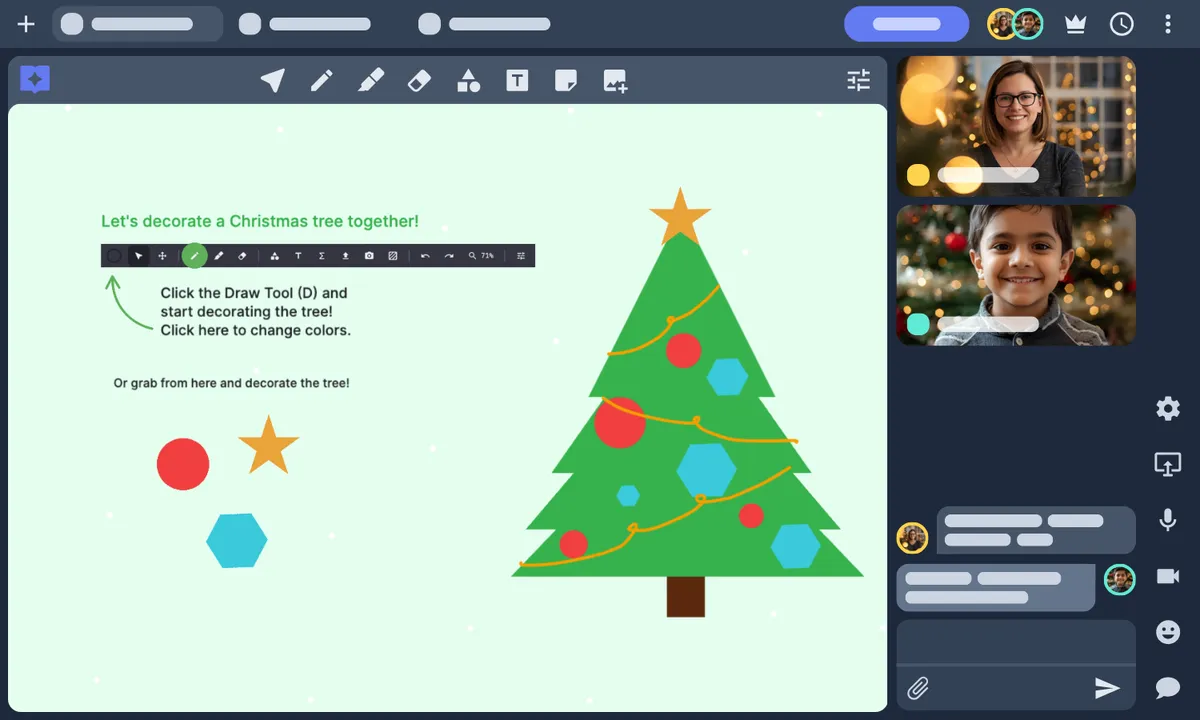Viewport: 1200px width, 720px height.
Task: Click "Or grab from here and decorate the tree!"
Action: [231, 383]
